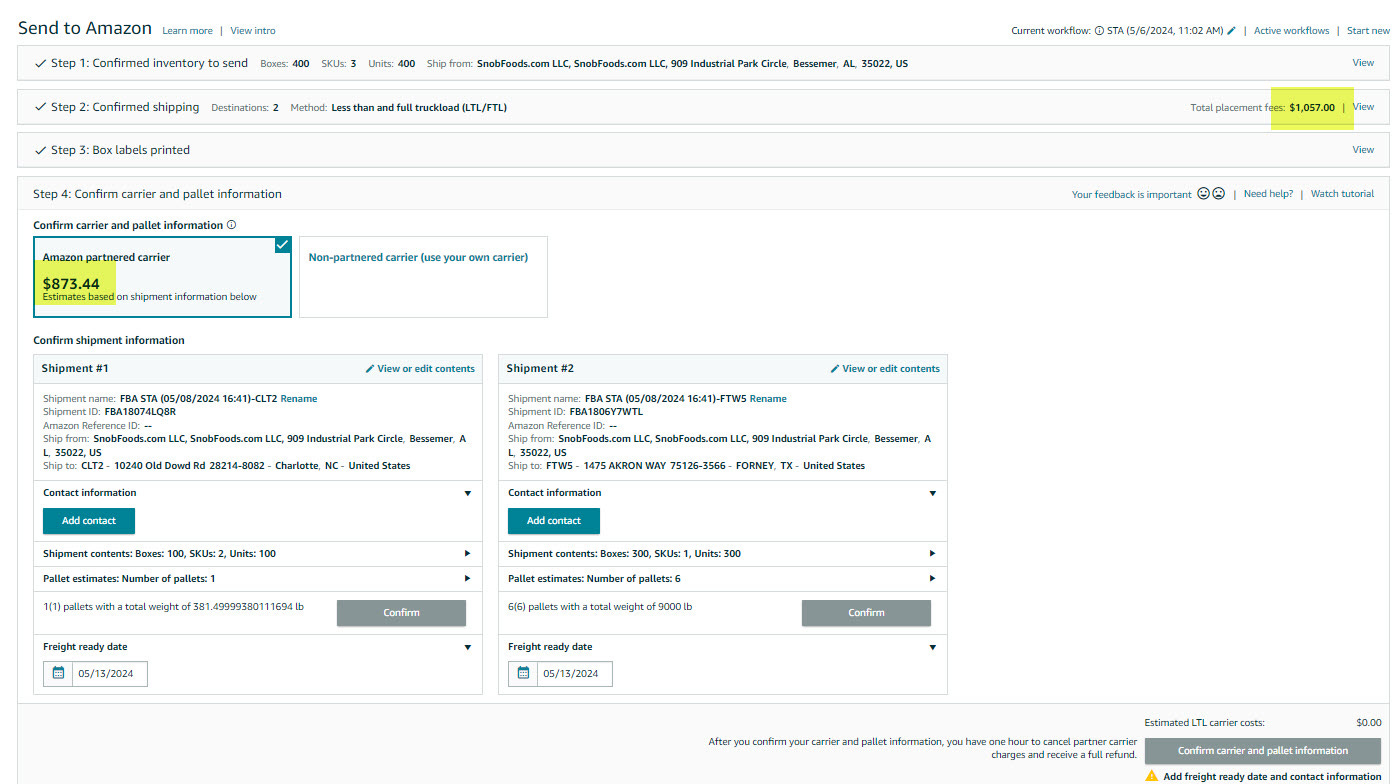Confirm the 6 pallets weight for Shipment #2
Viewport: 1394px width, 784px height.
(x=866, y=613)
